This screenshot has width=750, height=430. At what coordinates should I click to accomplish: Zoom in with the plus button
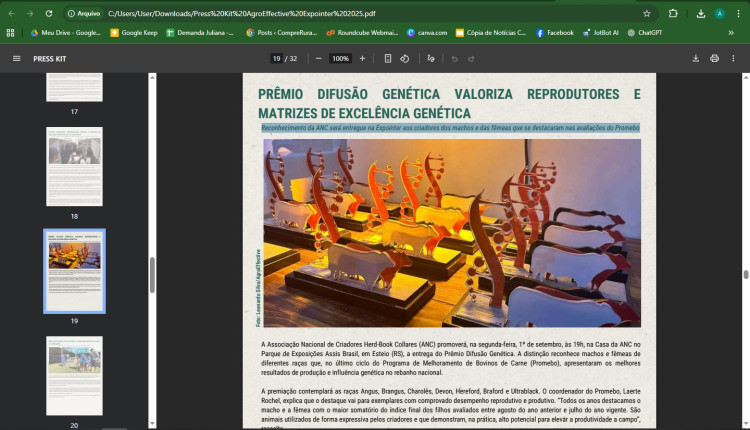click(362, 58)
